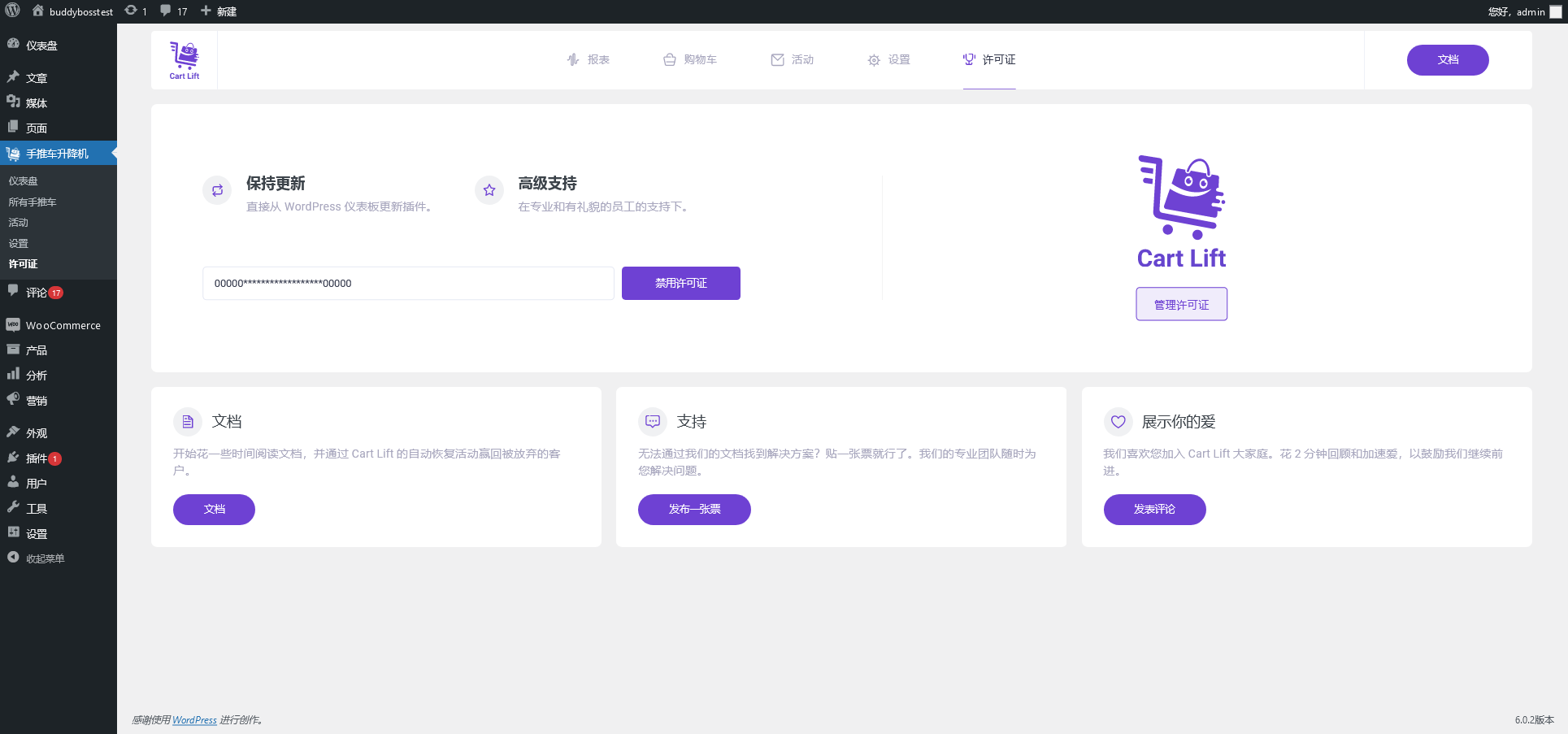Open the comments bubble icon showing 17

pos(166,11)
